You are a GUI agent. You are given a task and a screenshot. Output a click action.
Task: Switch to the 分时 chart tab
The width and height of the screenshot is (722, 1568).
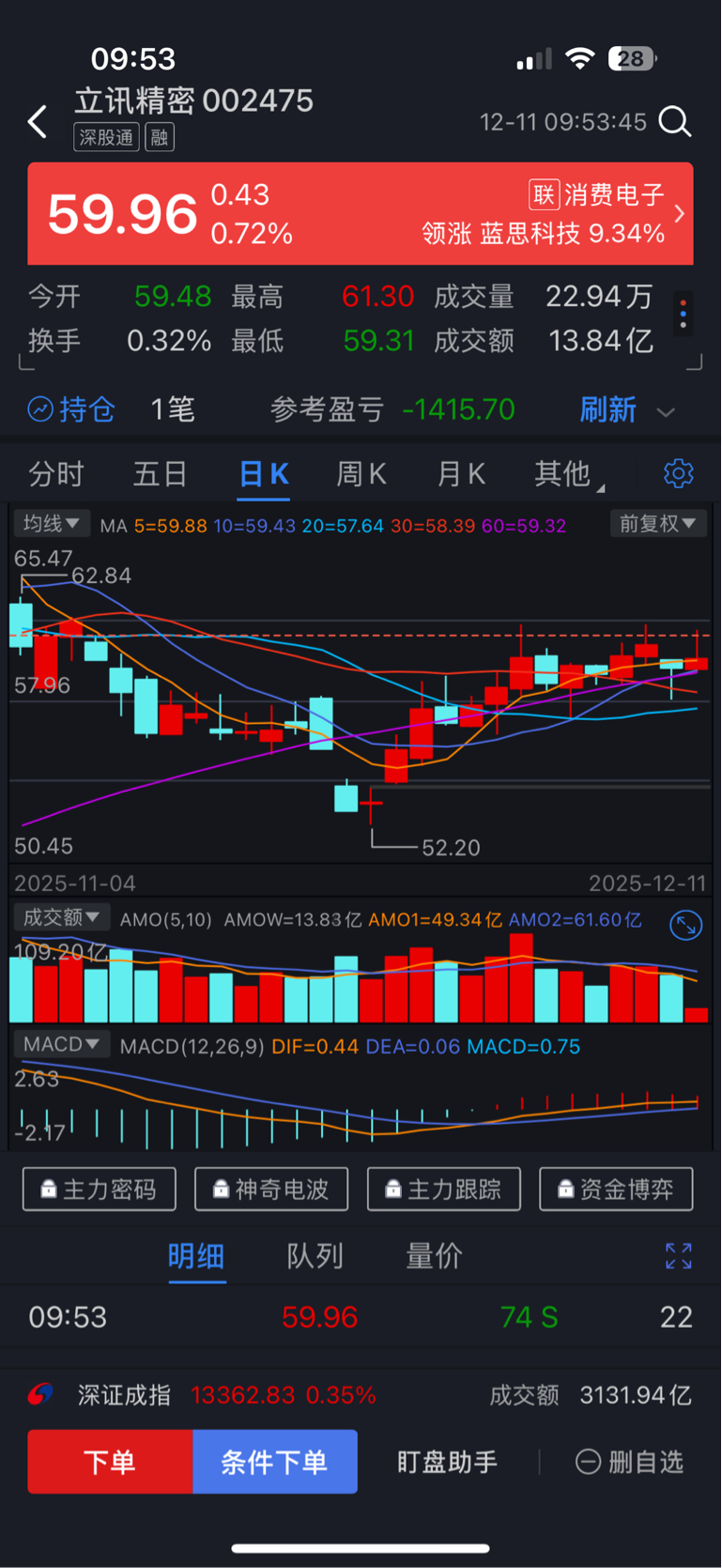point(56,474)
